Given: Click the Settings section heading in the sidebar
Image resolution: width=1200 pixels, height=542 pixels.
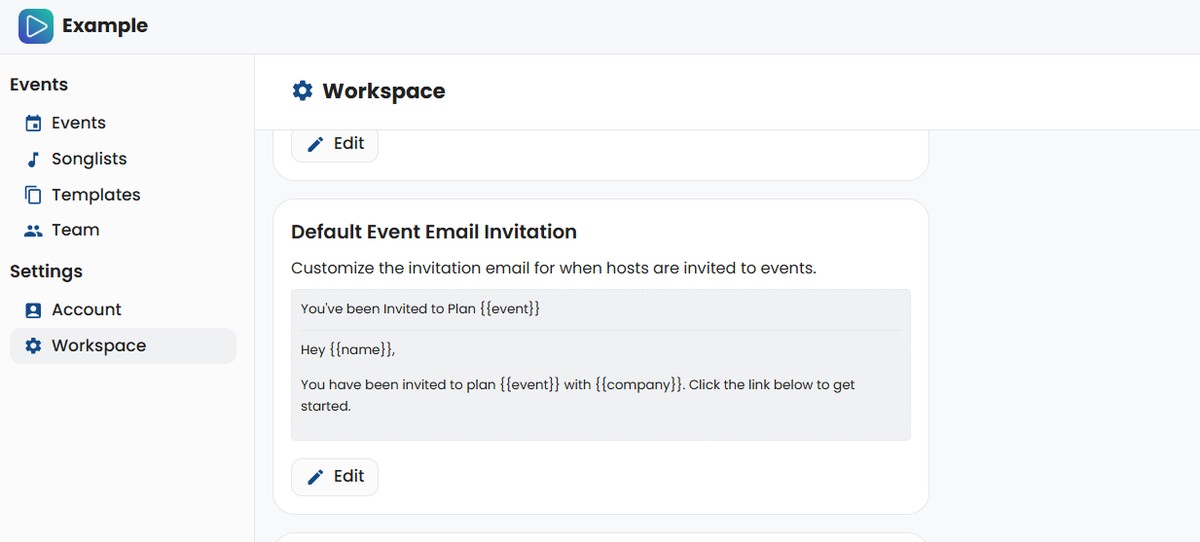Looking at the screenshot, I should click(x=46, y=272).
